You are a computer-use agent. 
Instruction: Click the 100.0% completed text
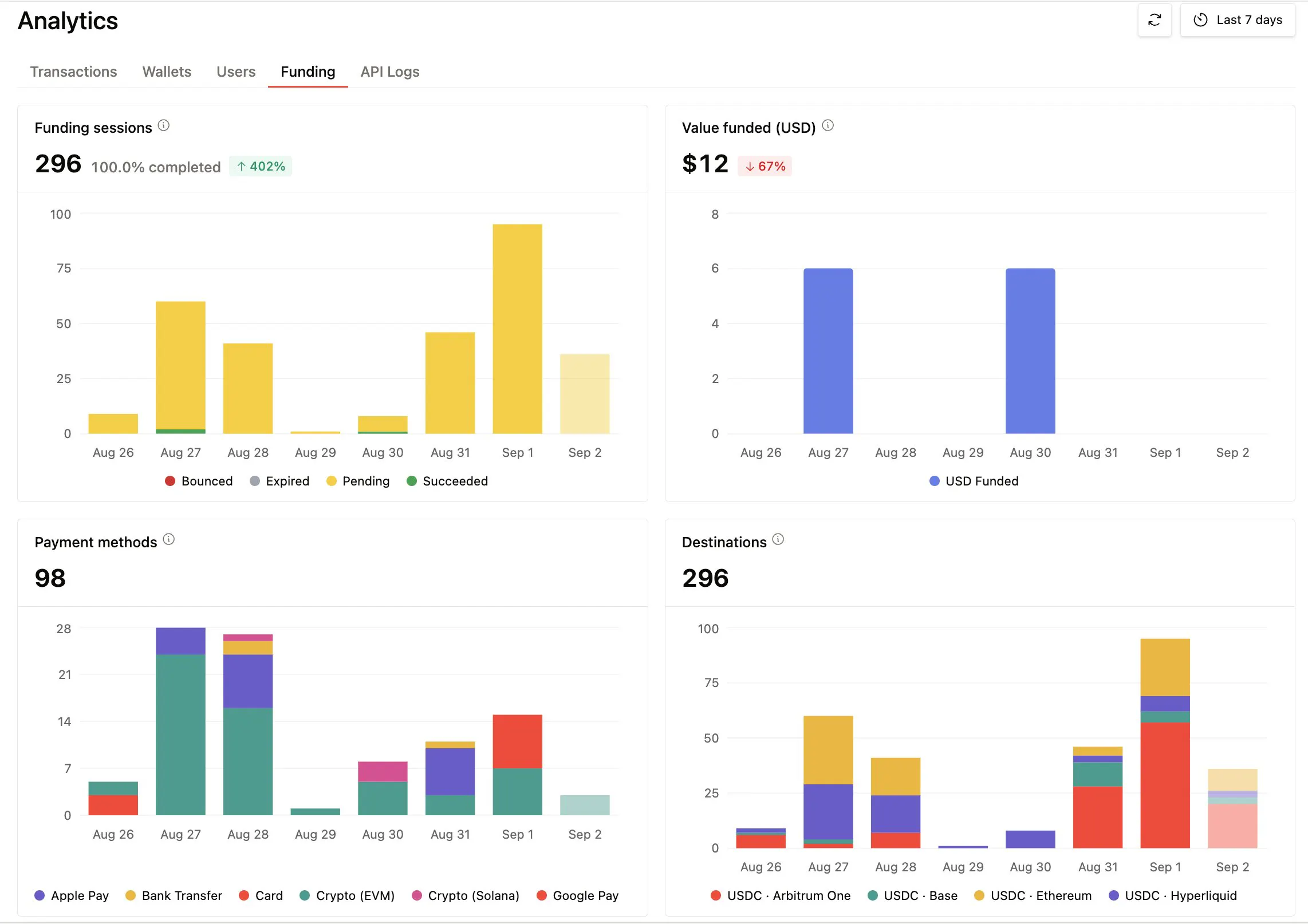tap(156, 167)
